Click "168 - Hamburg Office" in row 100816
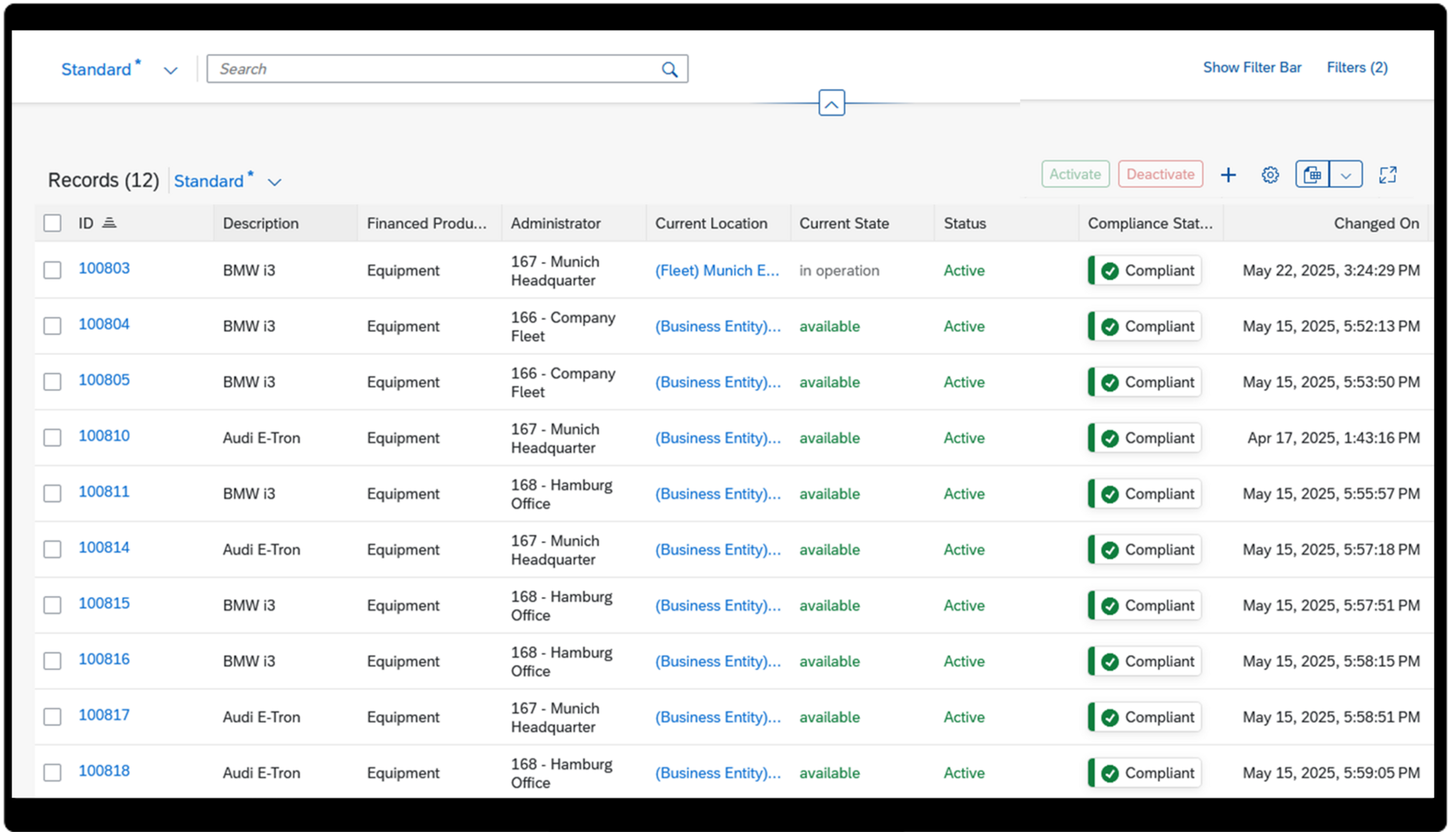 562,662
